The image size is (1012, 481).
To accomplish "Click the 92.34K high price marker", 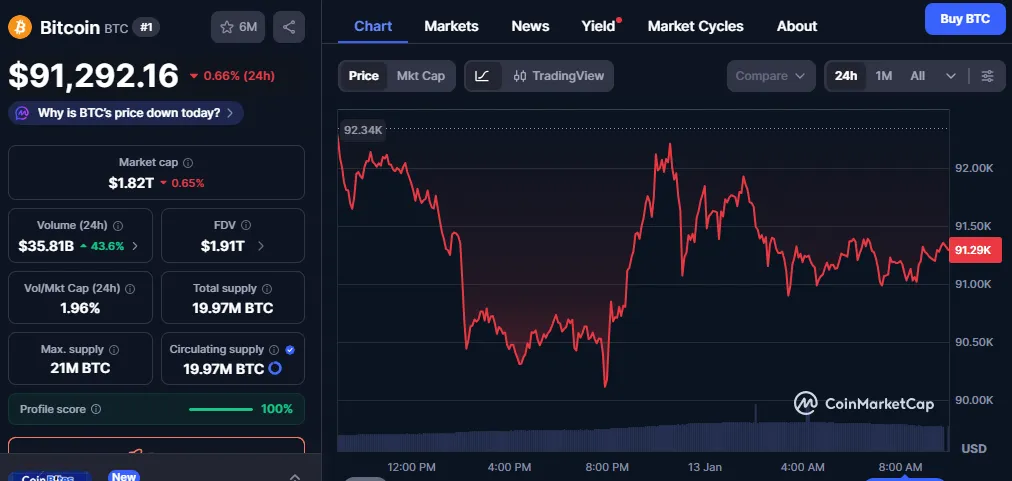I will (x=363, y=130).
